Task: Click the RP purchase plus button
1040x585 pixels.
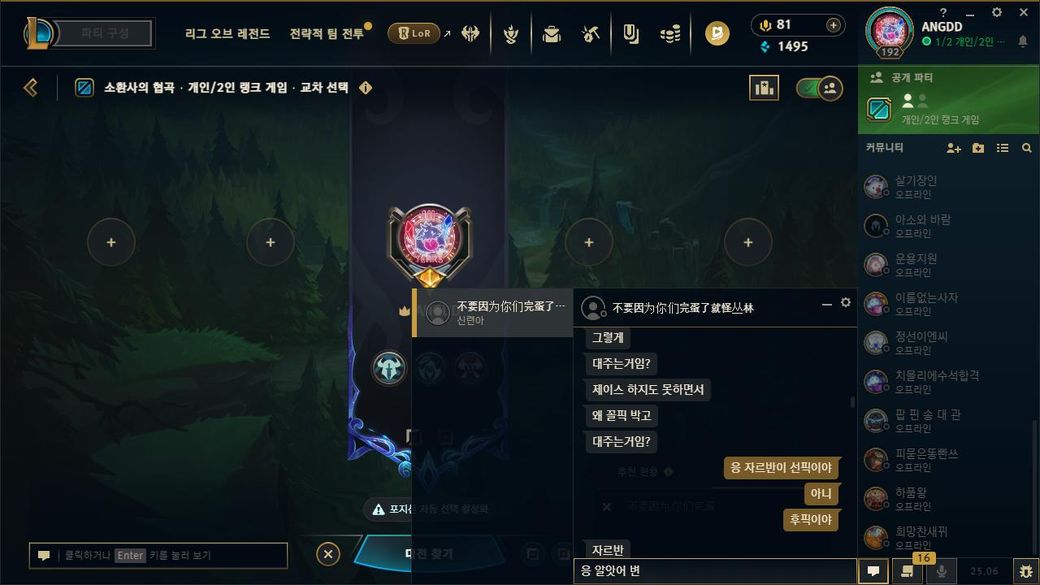Action: click(833, 25)
